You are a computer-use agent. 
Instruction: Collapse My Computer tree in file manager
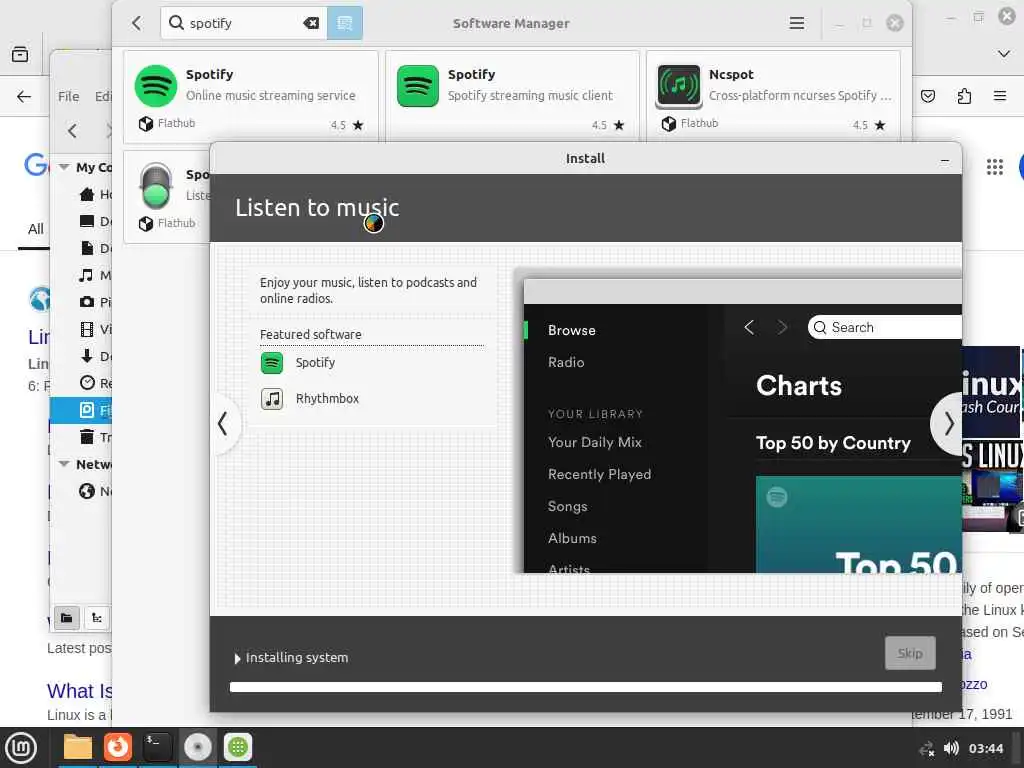click(64, 167)
